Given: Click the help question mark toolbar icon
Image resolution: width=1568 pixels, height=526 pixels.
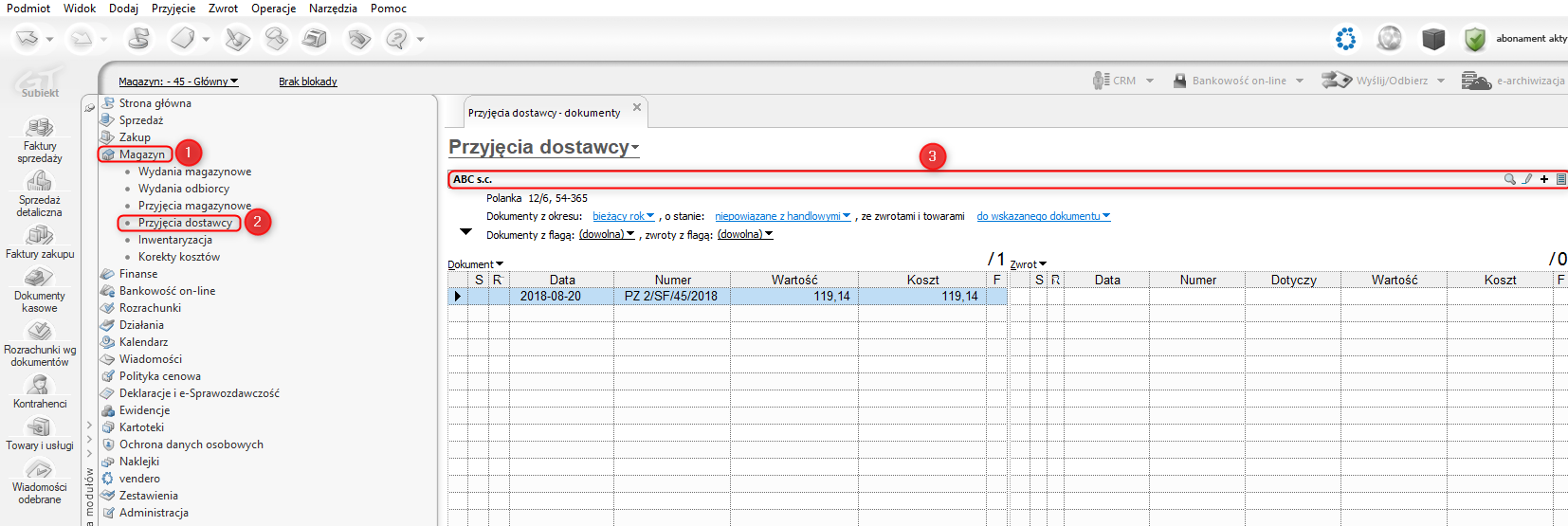Looking at the screenshot, I should [x=396, y=39].
